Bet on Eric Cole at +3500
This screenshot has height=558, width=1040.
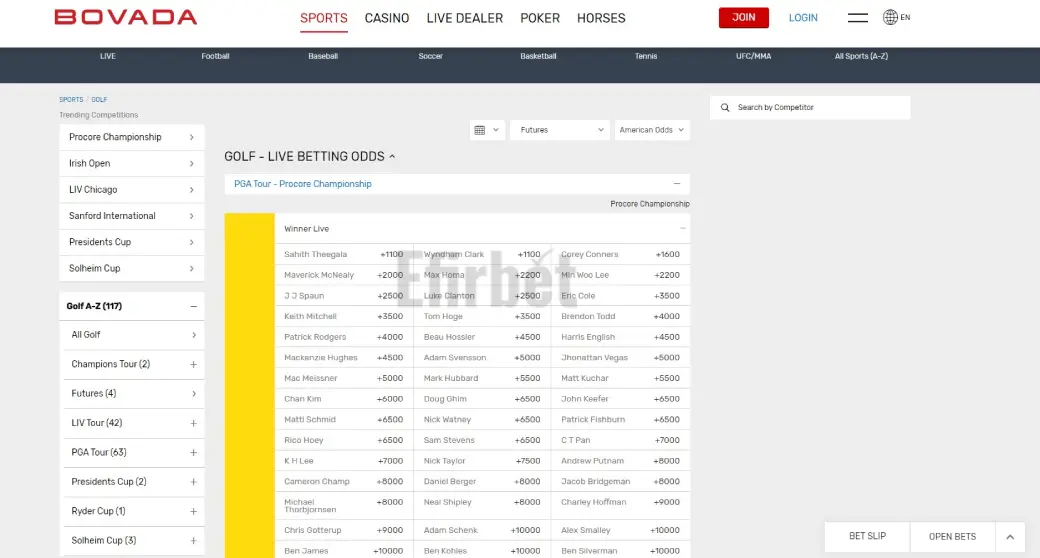tap(620, 296)
